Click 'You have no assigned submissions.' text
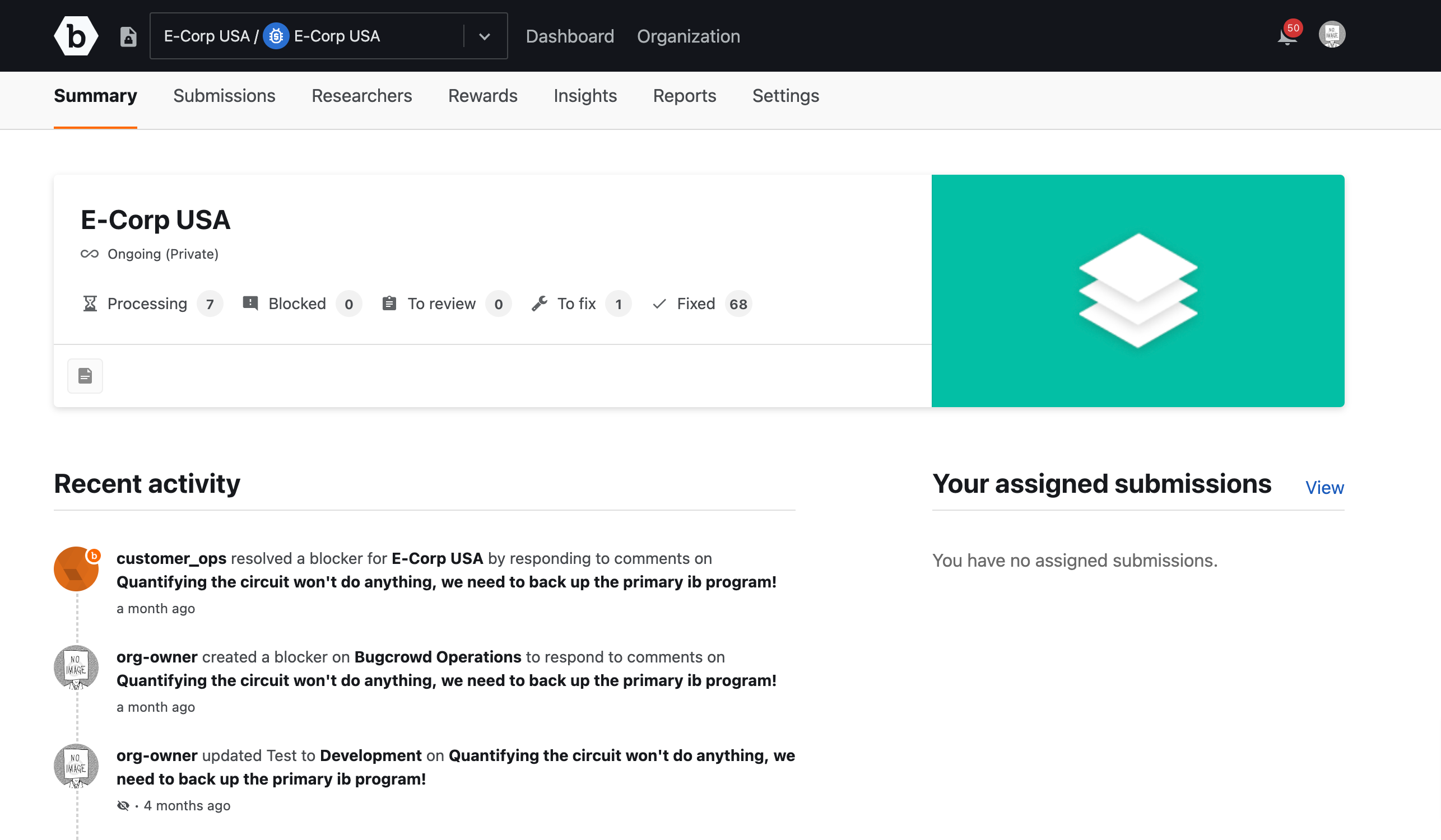Screen dimensions: 1441x840 (1075, 561)
